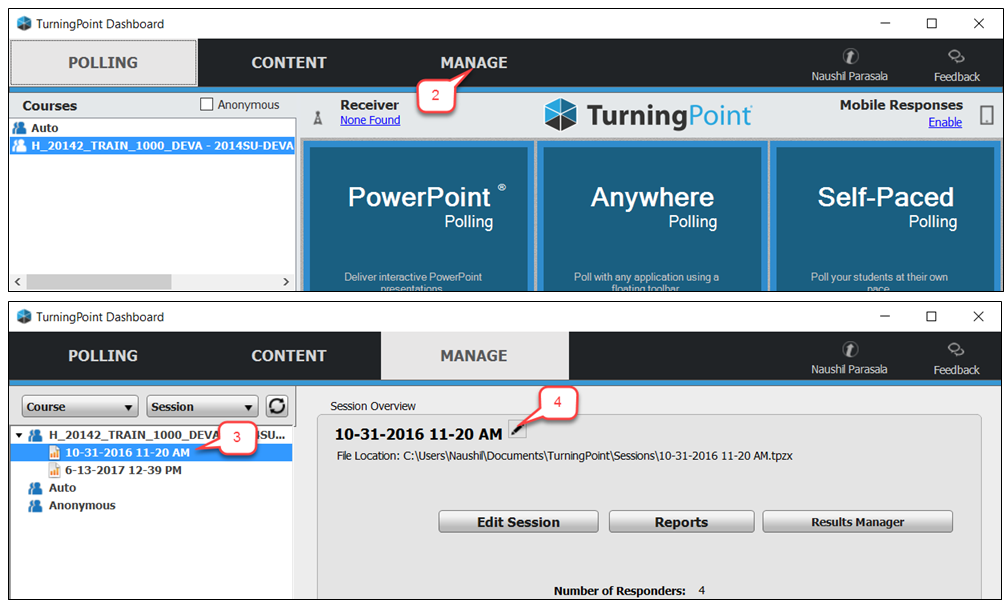Open the Results Manager

point(858,522)
